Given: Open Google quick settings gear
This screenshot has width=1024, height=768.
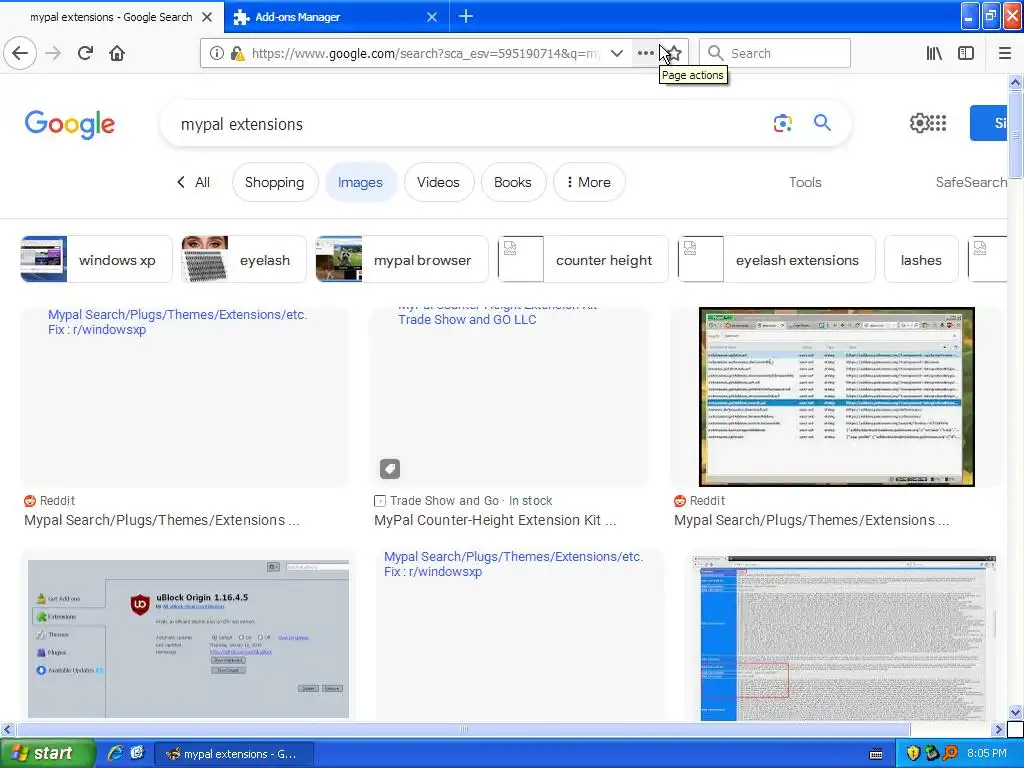Looking at the screenshot, I should point(918,123).
